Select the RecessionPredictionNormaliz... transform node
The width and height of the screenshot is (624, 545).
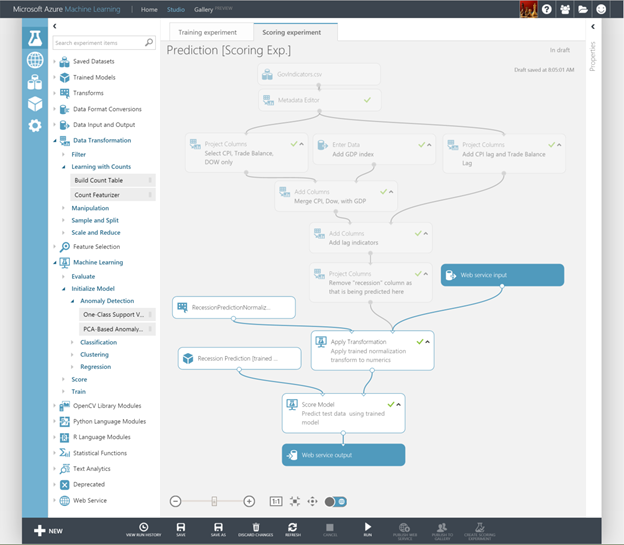point(234,307)
